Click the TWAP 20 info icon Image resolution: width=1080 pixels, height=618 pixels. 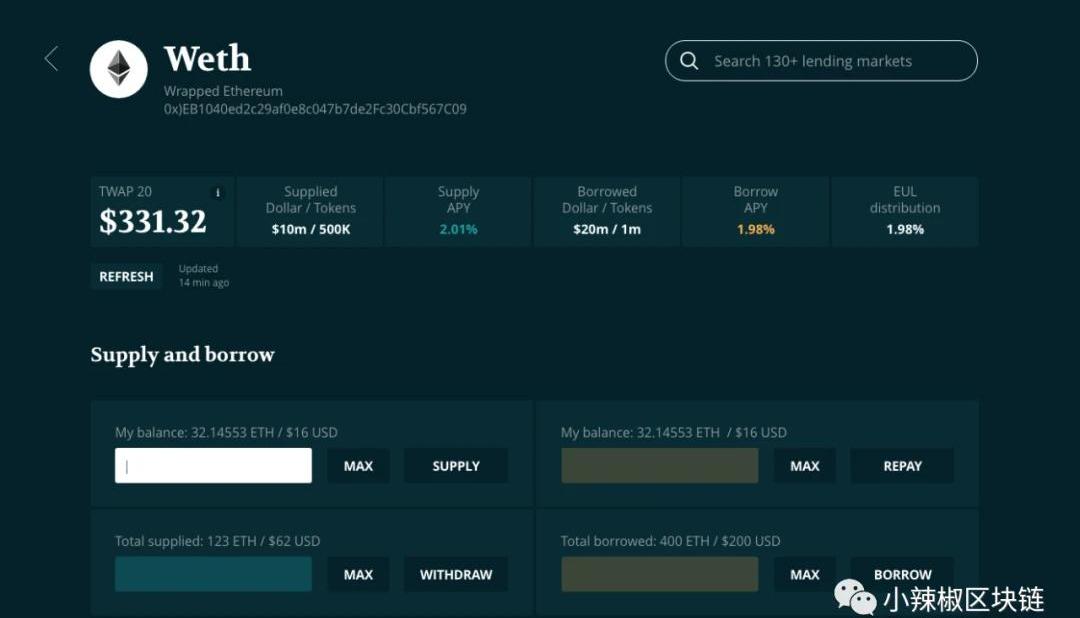point(218,193)
